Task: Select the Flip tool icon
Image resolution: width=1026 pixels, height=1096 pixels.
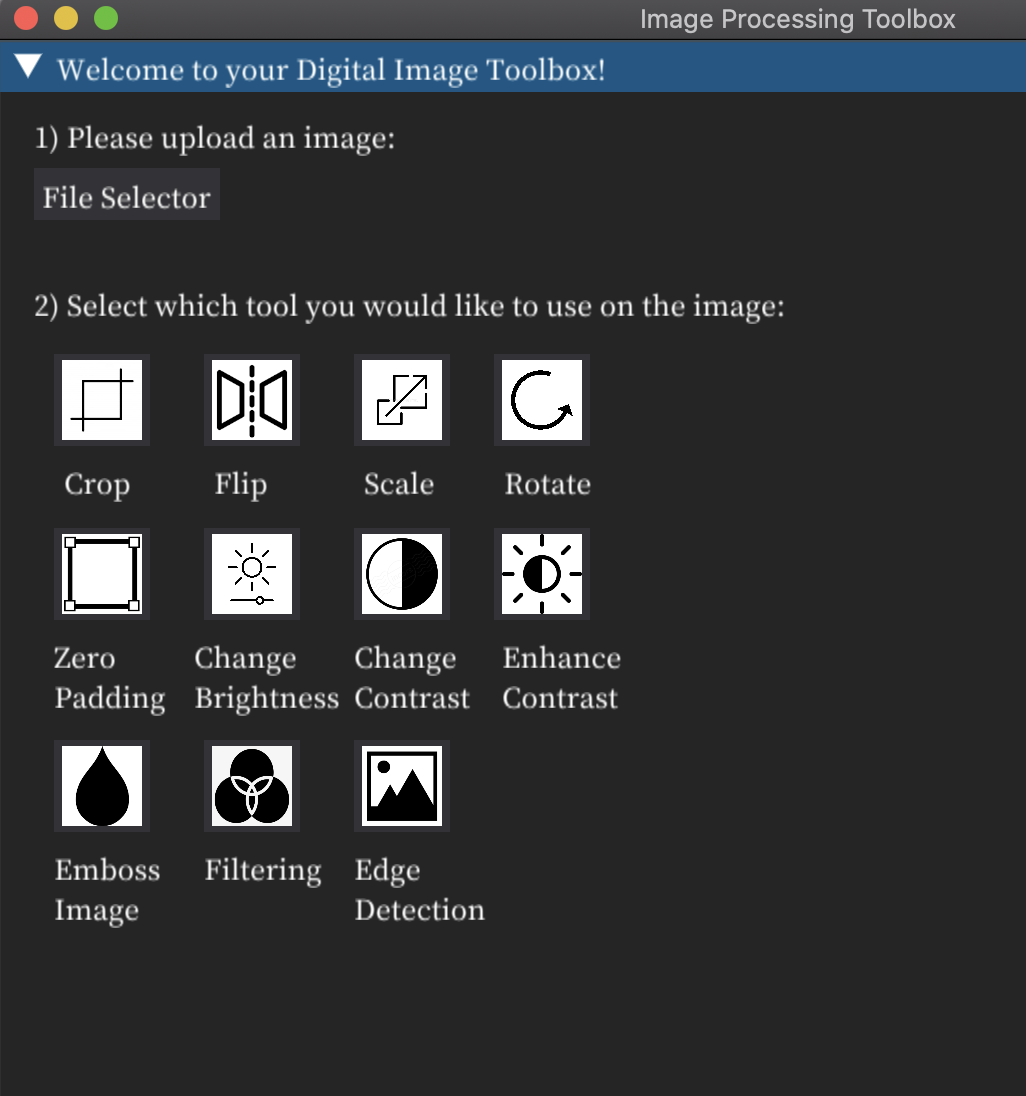Action: pyautogui.click(x=251, y=399)
